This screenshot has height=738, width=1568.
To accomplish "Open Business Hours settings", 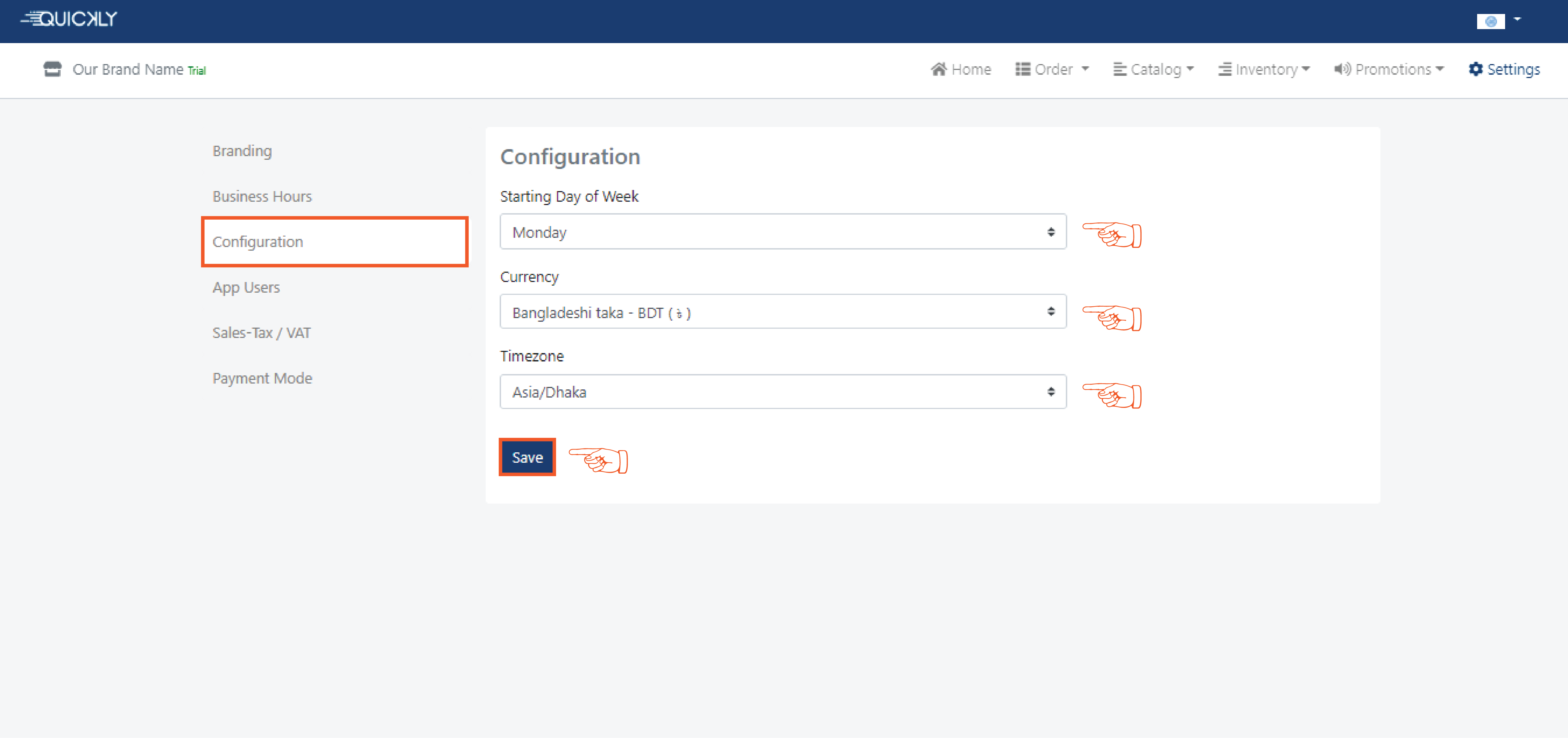I will click(x=262, y=197).
